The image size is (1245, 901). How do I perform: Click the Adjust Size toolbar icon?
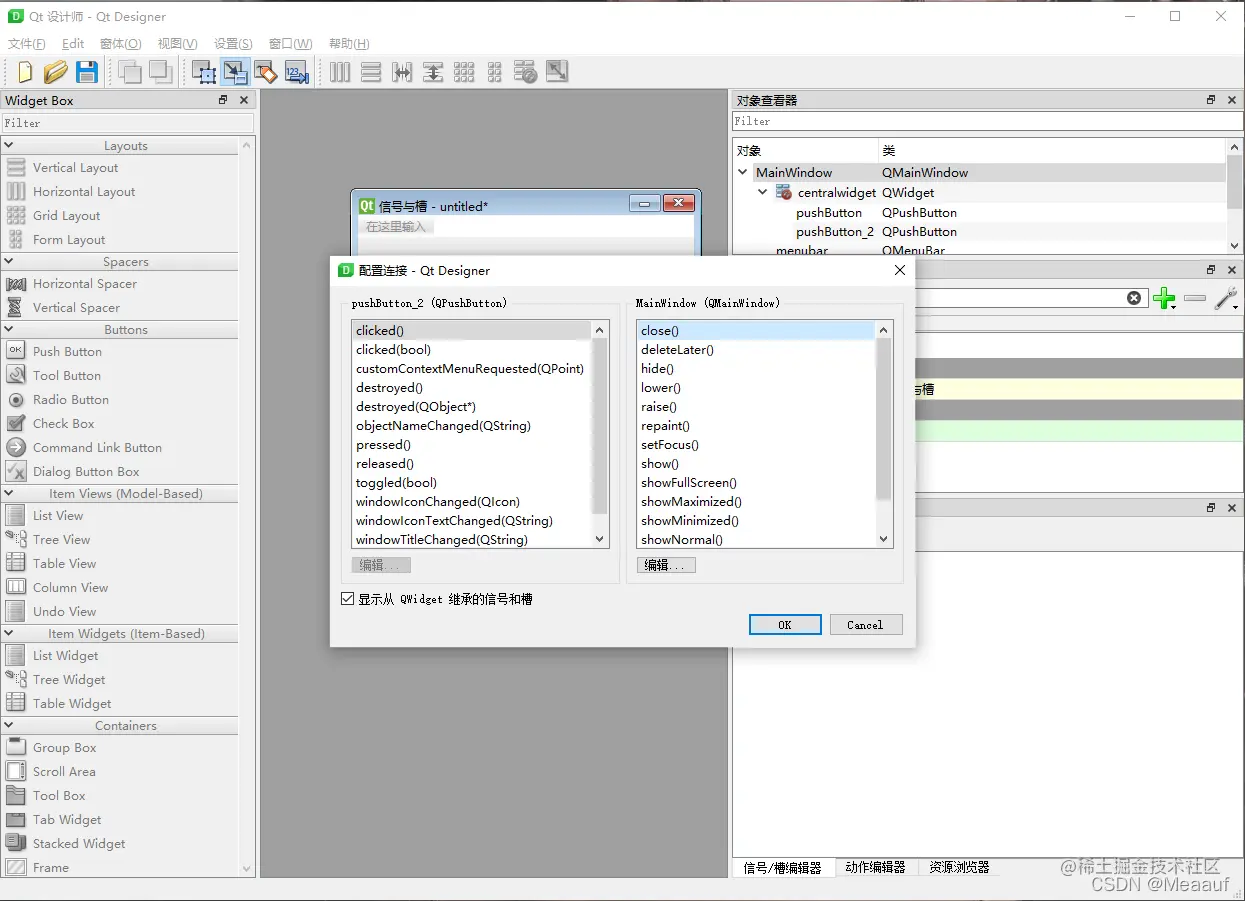coord(557,72)
